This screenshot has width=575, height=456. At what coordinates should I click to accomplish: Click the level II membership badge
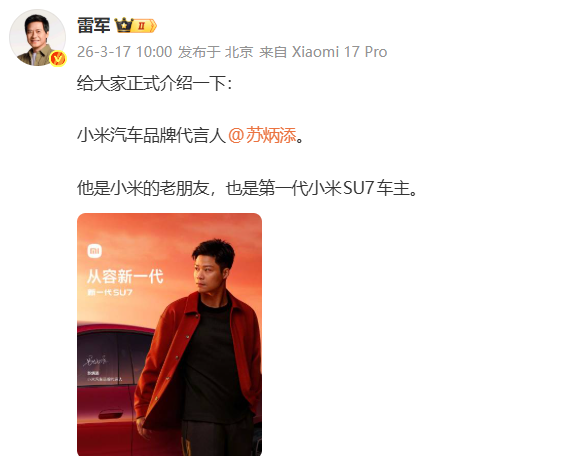pyautogui.click(x=145, y=26)
